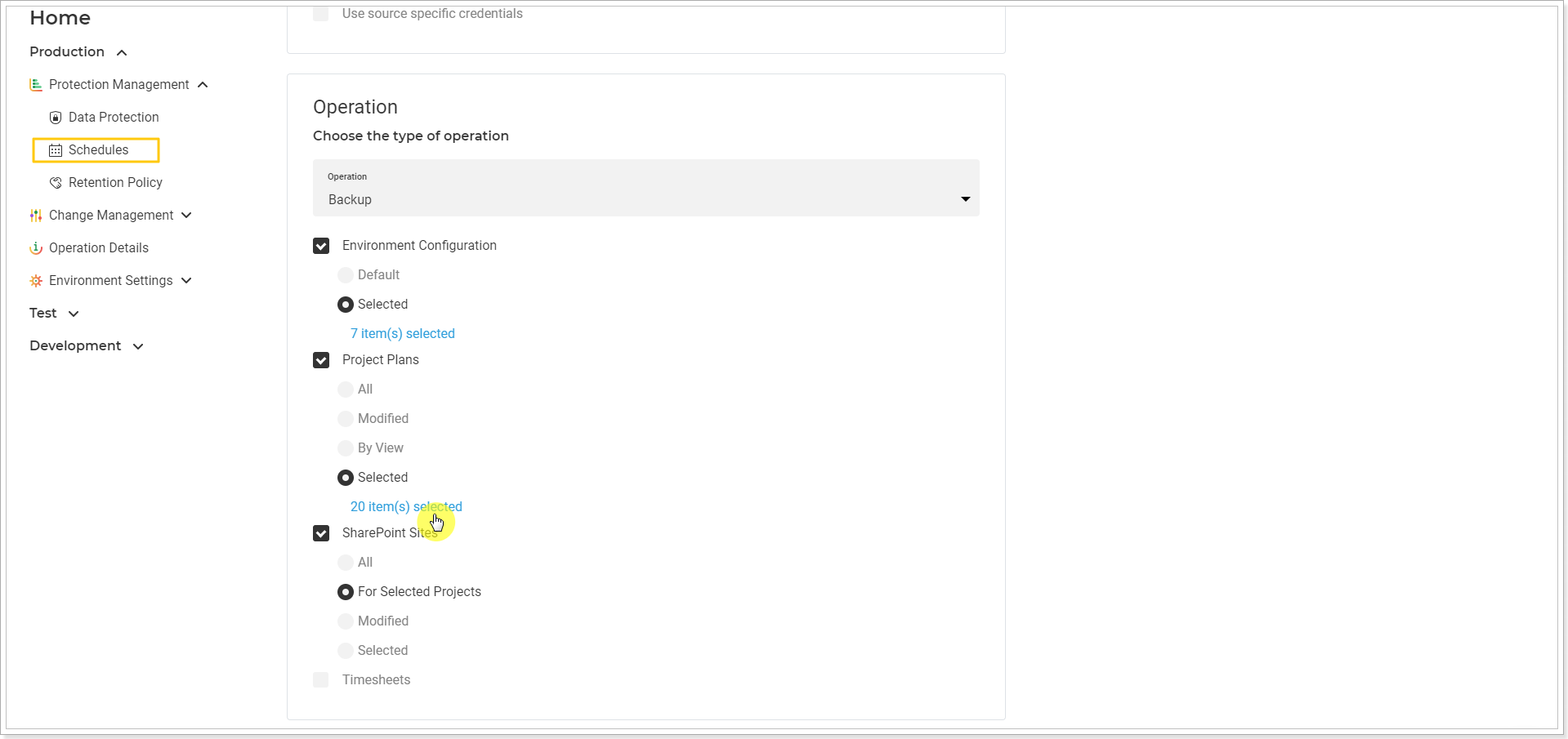Image resolution: width=1568 pixels, height=739 pixels.
Task: Click Protection Management menu label
Action: point(119,85)
